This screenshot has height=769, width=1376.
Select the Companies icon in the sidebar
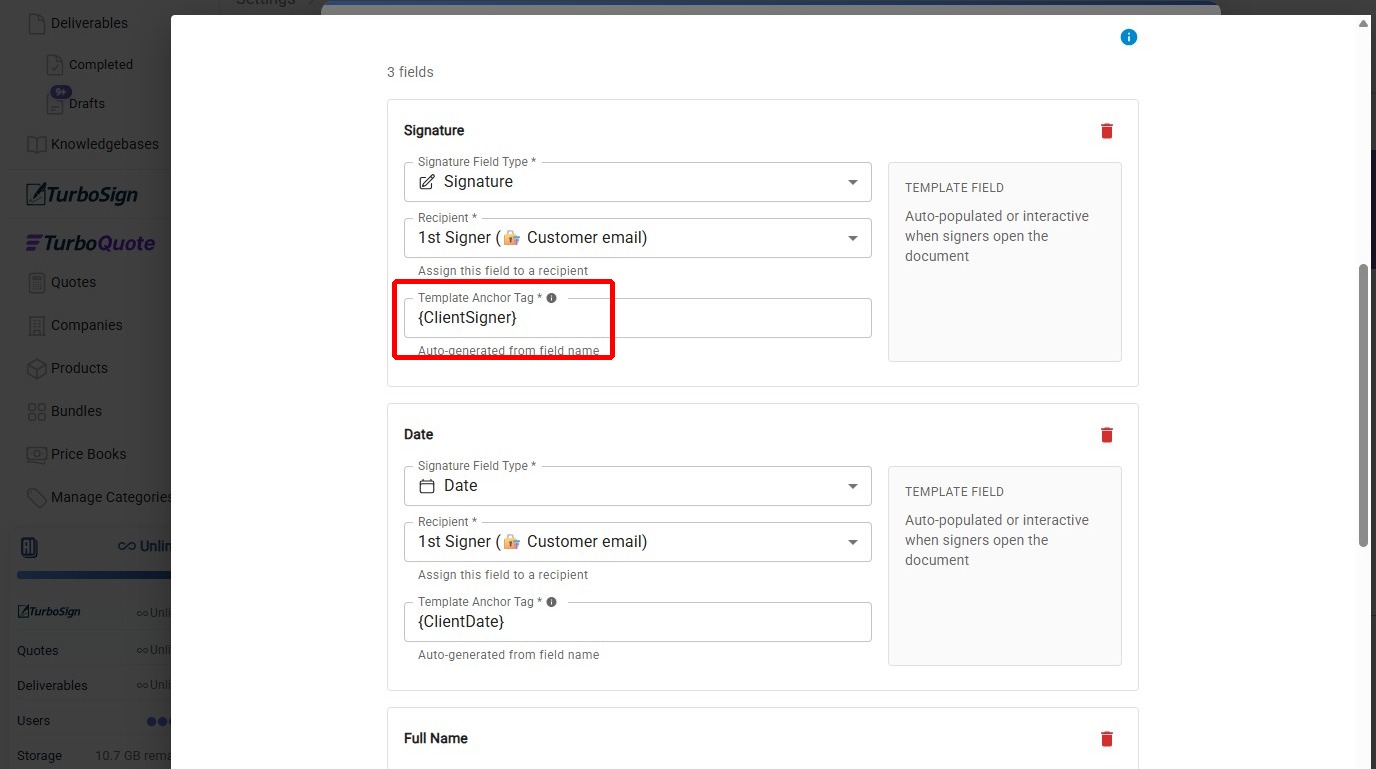[34, 325]
